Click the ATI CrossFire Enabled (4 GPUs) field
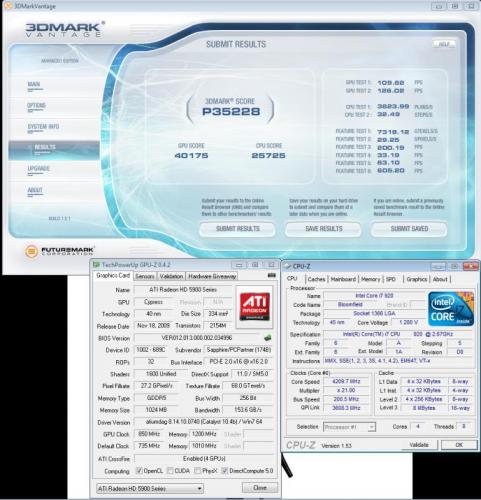481x500 pixels. [x=203, y=459]
